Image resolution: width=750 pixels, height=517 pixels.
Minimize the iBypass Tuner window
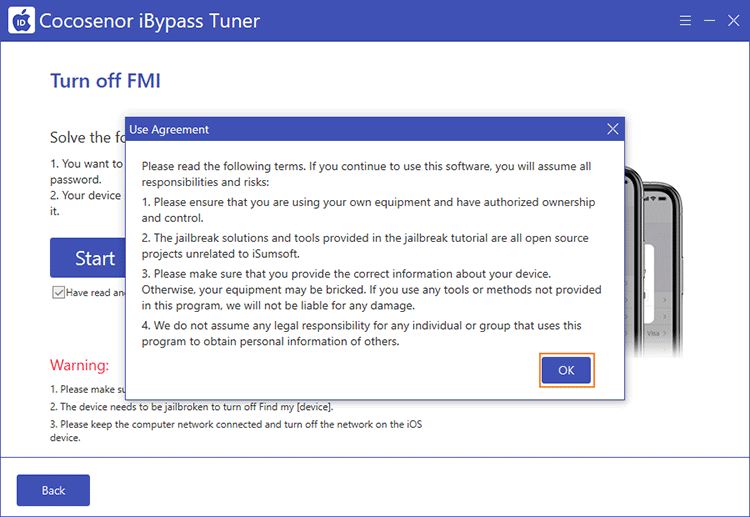click(709, 21)
